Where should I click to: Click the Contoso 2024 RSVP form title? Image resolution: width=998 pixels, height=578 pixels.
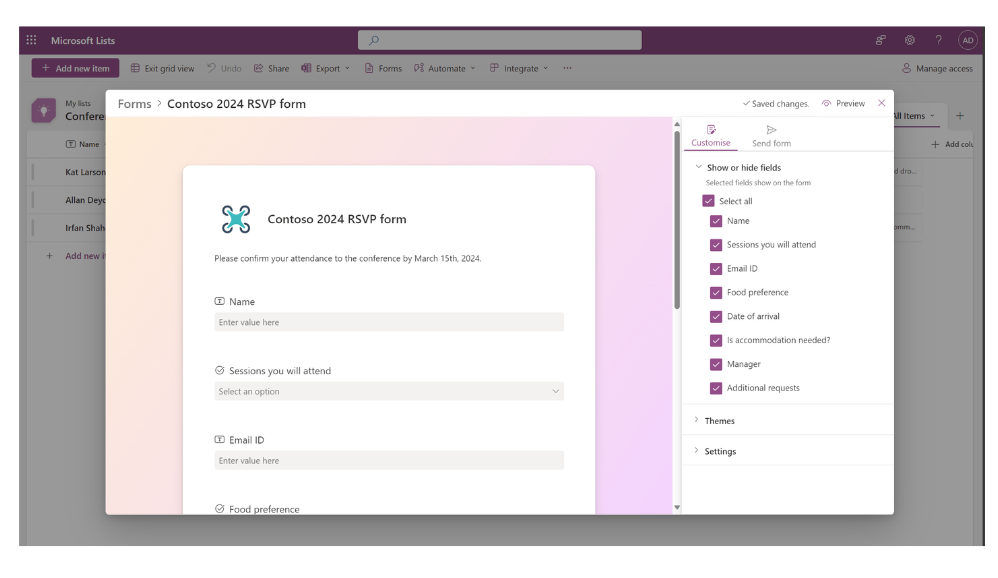(337, 219)
